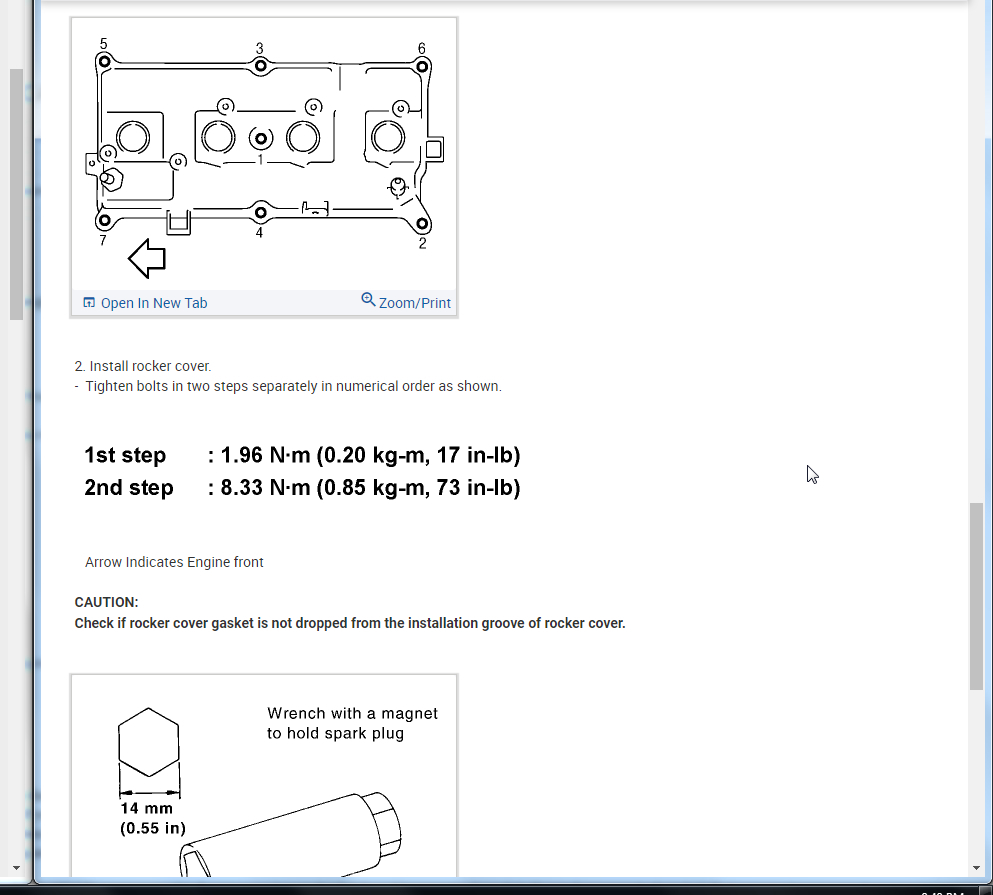Screen dimensions: 993x895
Task: Click 'Wrench with a magnet' caption text
Action: point(352,723)
